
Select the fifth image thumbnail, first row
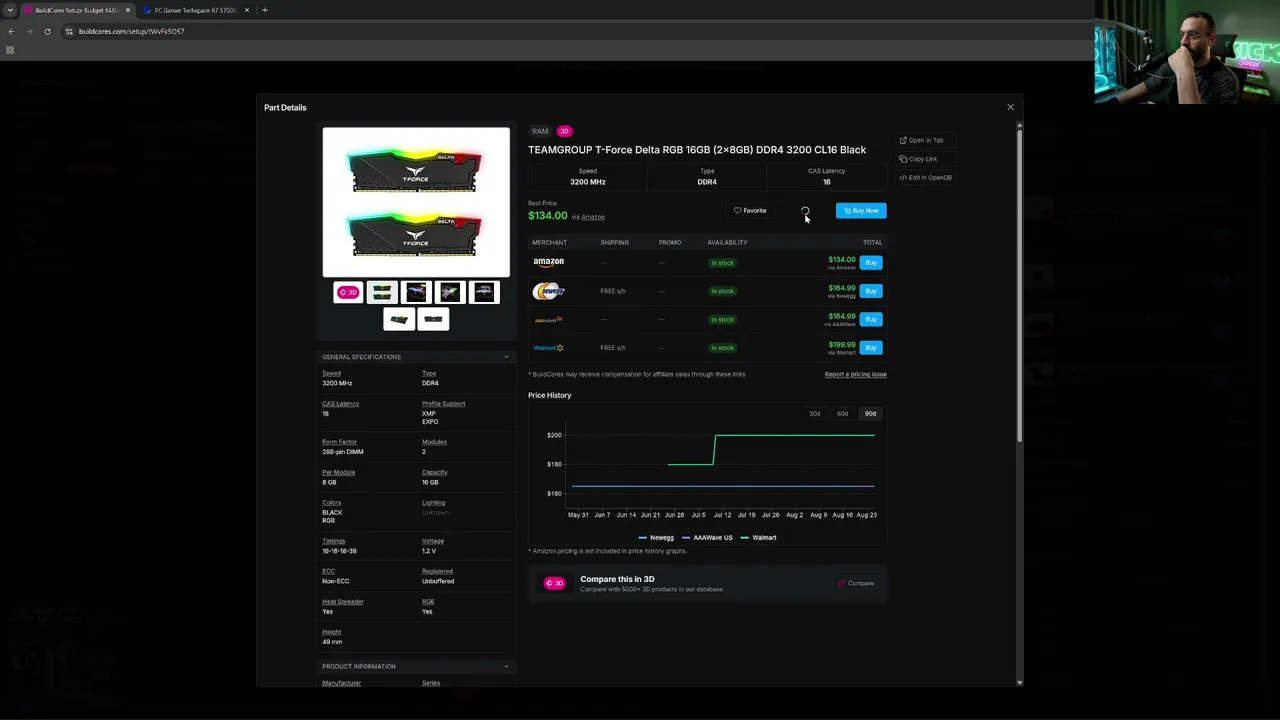pos(484,292)
